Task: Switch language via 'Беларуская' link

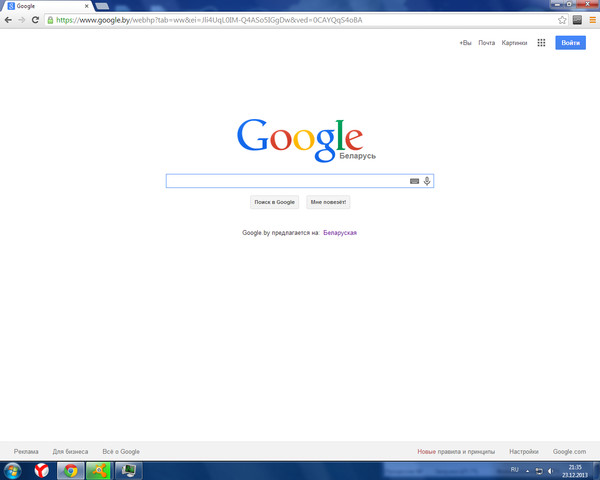Action: (340, 233)
